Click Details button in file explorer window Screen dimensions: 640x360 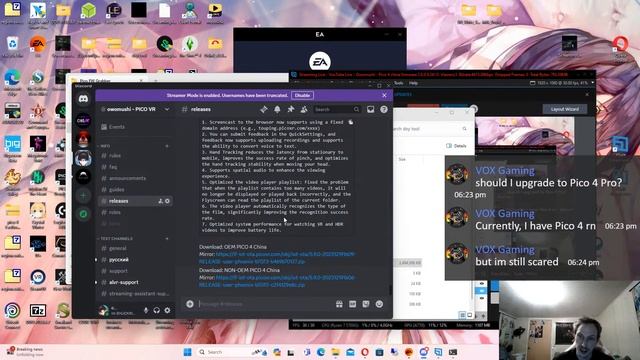pos(456,146)
